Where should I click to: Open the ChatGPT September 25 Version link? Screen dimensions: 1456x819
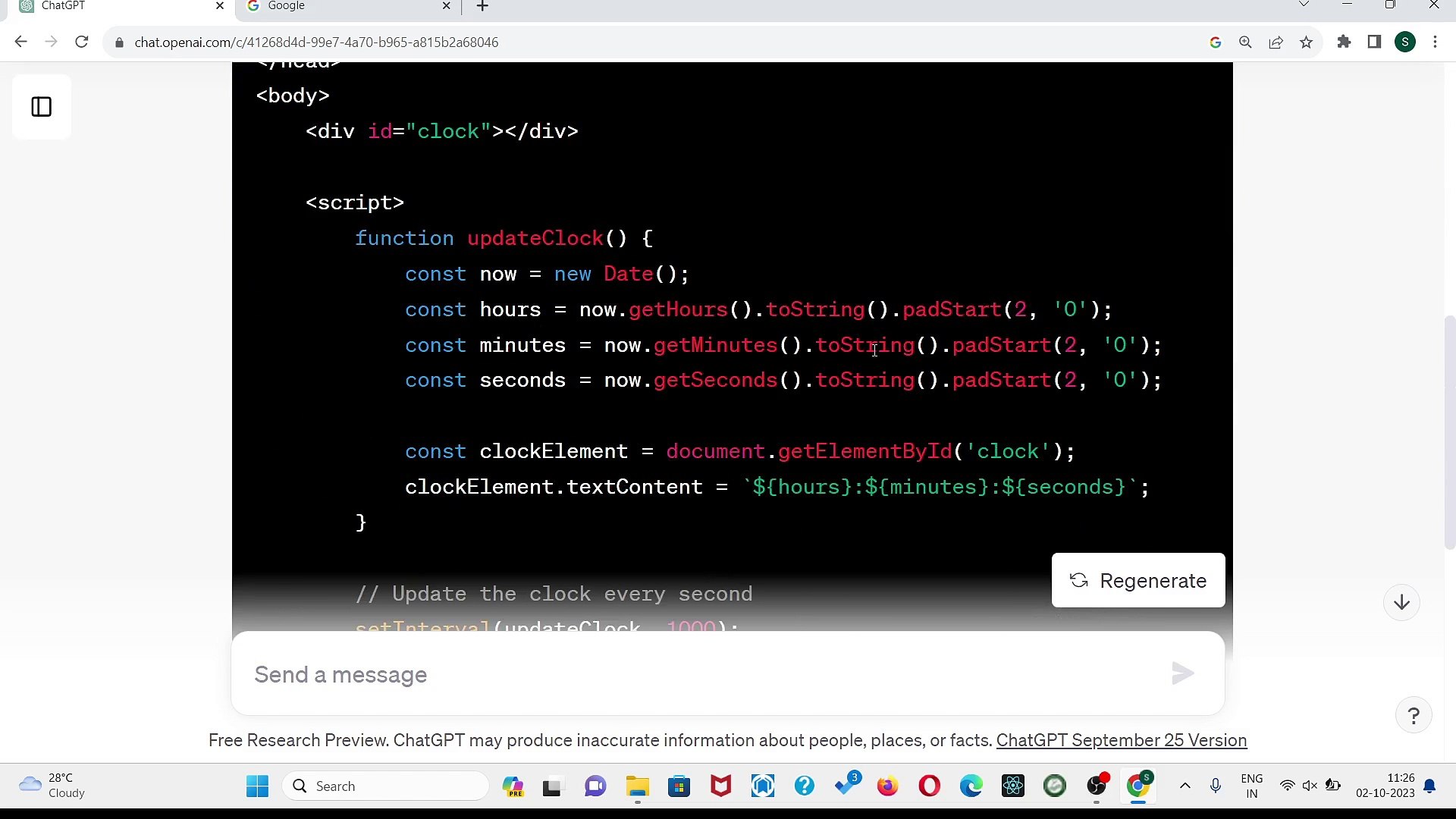pyautogui.click(x=1122, y=741)
